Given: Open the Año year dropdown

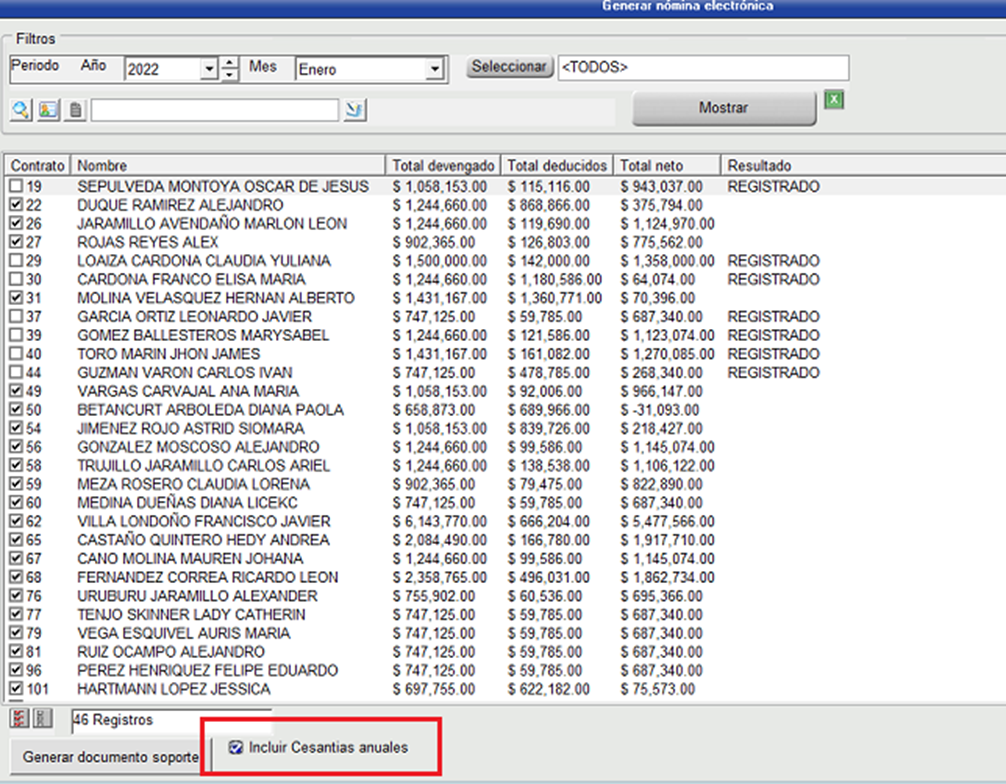Looking at the screenshot, I should [x=208, y=70].
